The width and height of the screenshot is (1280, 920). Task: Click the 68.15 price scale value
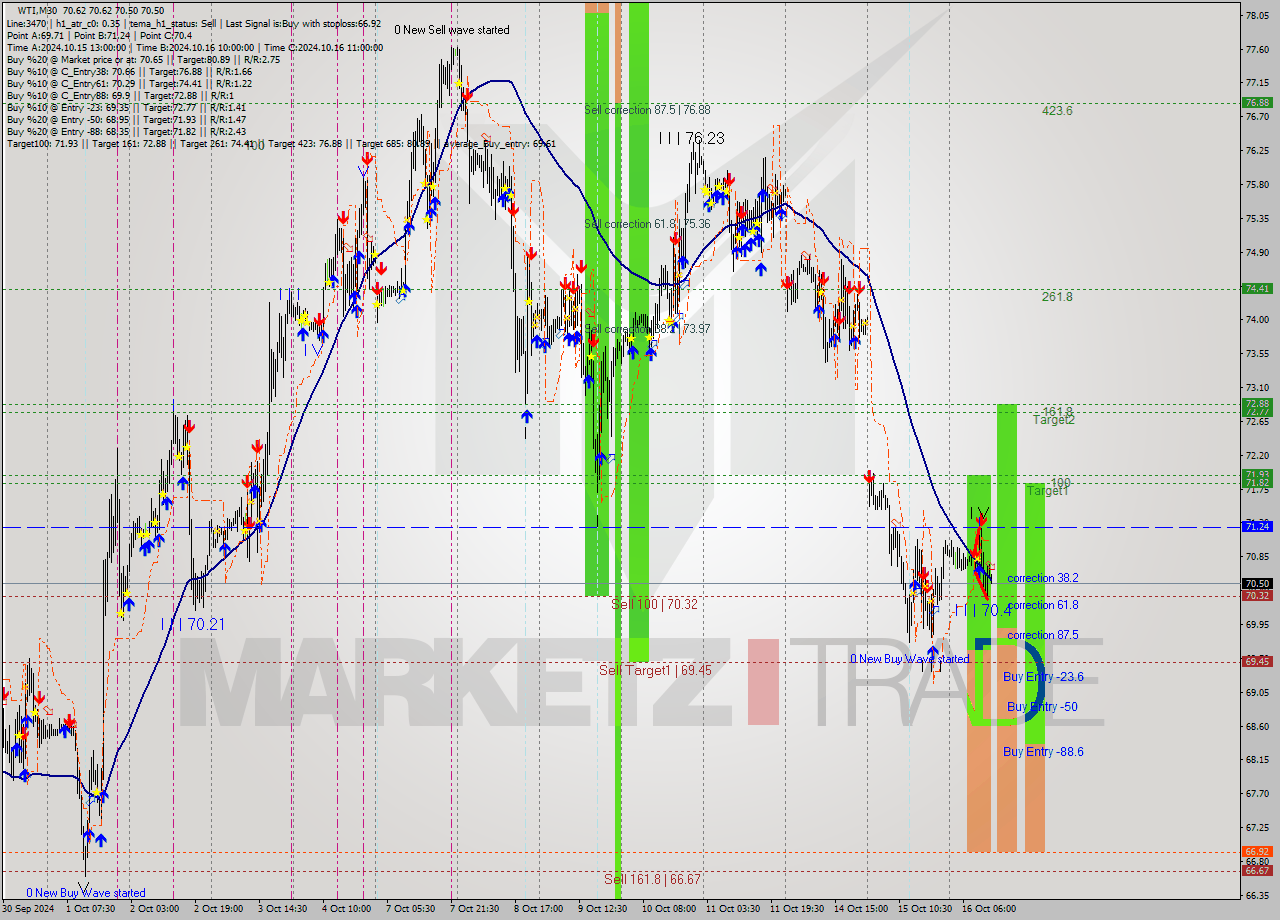pos(1257,759)
